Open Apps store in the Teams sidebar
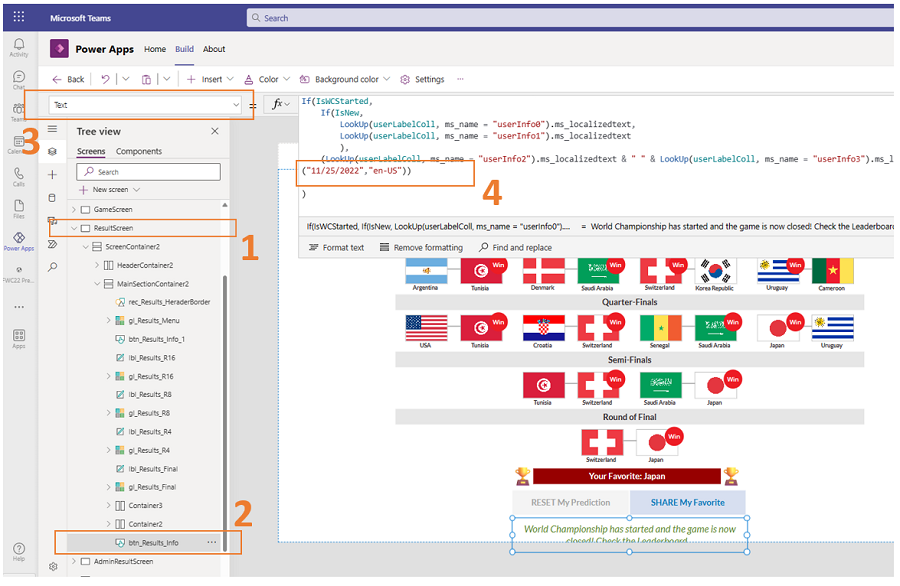 point(18,339)
